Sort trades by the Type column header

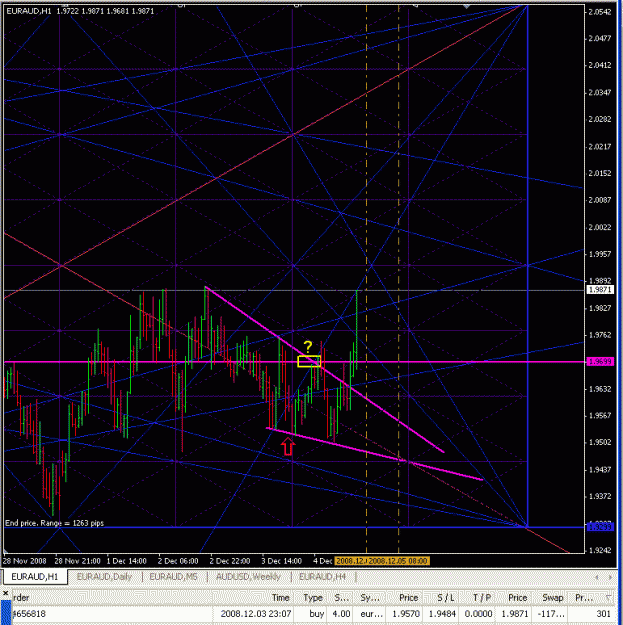pyautogui.click(x=313, y=597)
